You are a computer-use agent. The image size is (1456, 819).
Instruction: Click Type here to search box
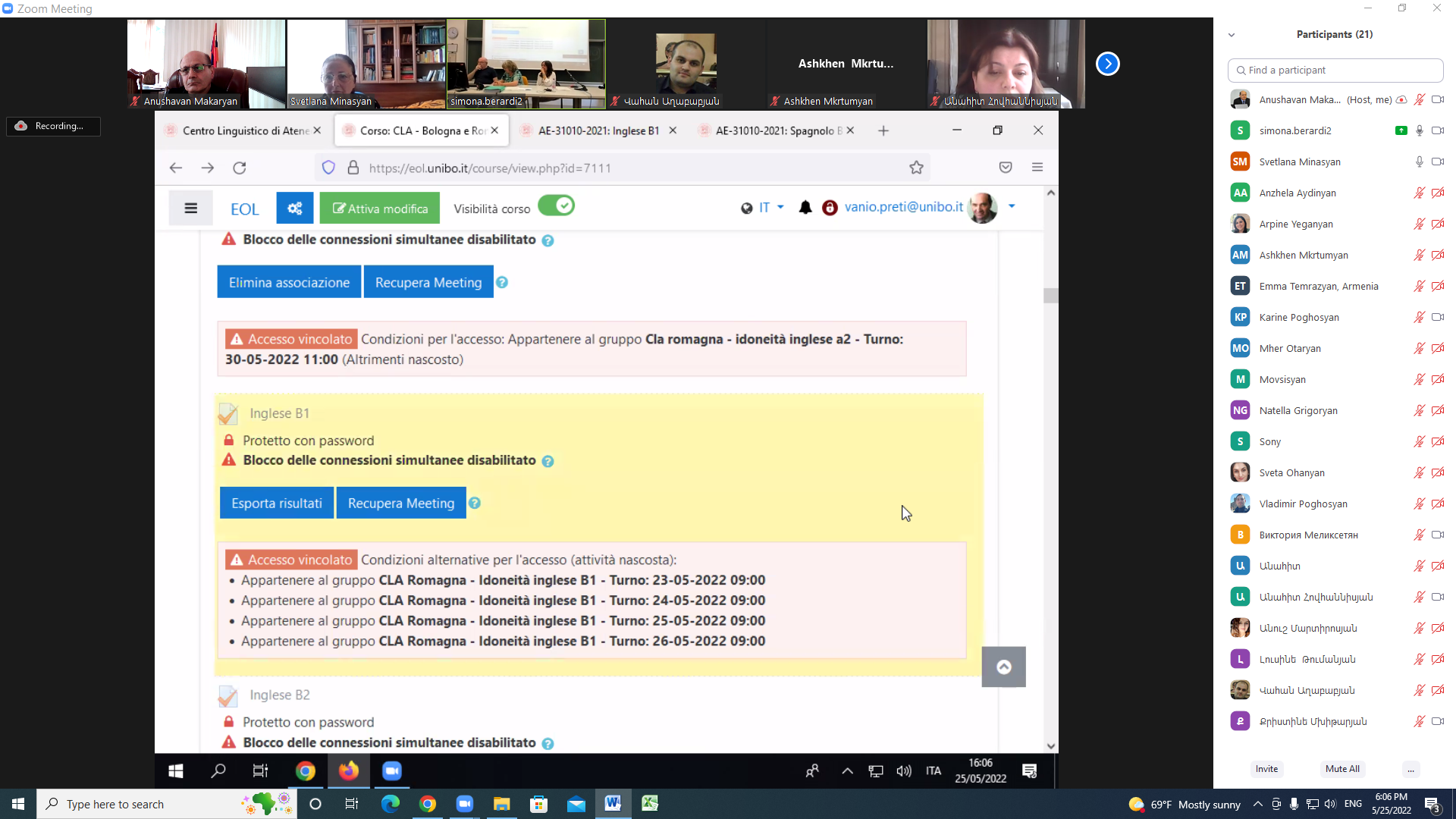(167, 804)
